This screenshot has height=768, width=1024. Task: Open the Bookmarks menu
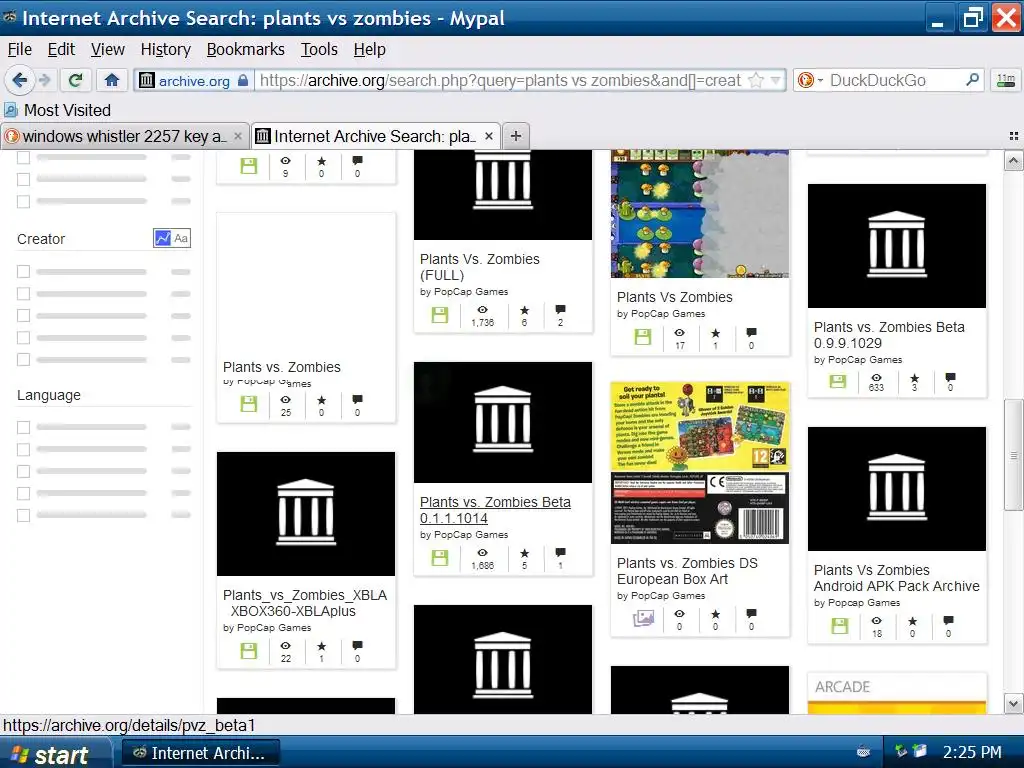[246, 50]
